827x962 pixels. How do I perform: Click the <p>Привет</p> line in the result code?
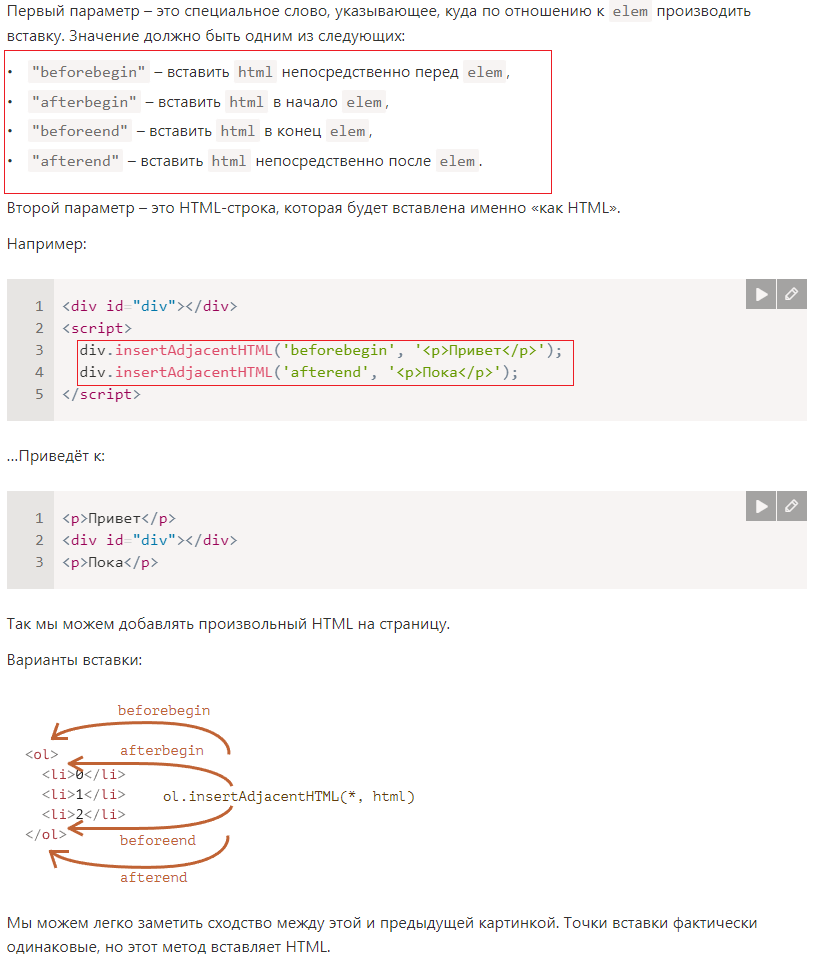point(119,518)
